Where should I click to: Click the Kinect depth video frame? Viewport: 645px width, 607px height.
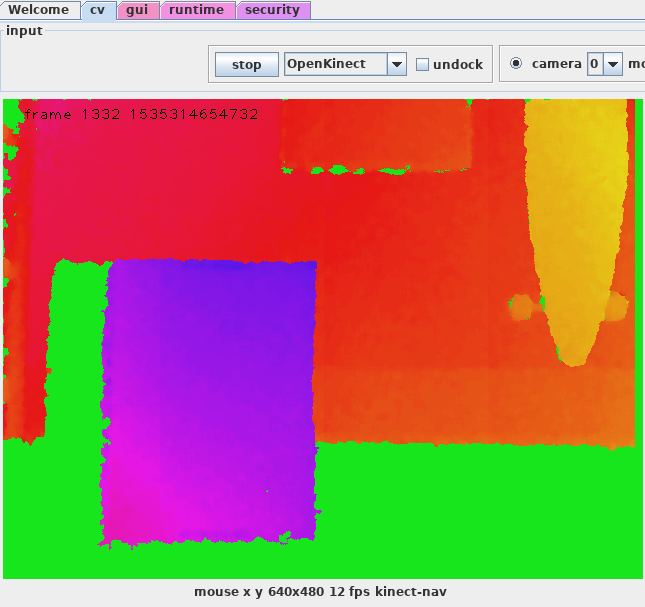tap(322, 338)
